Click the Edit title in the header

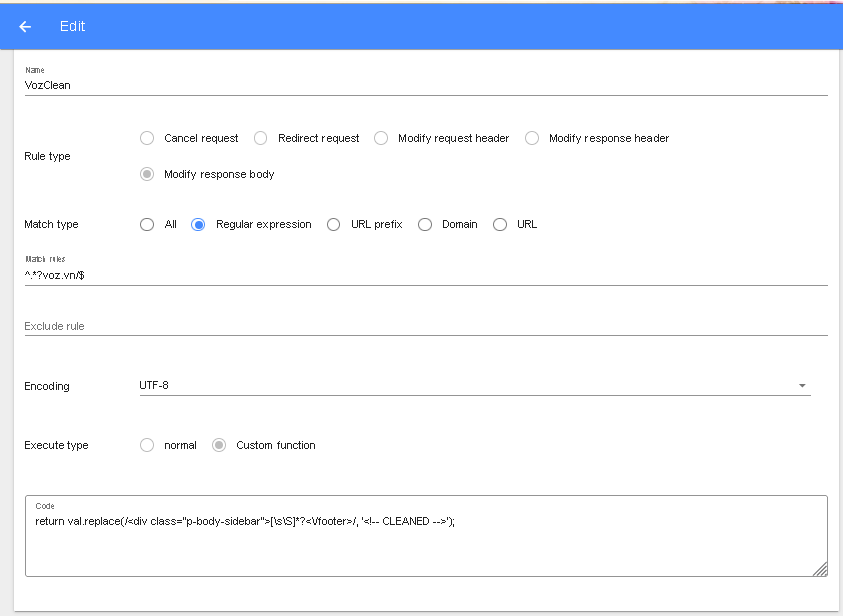coord(72,26)
